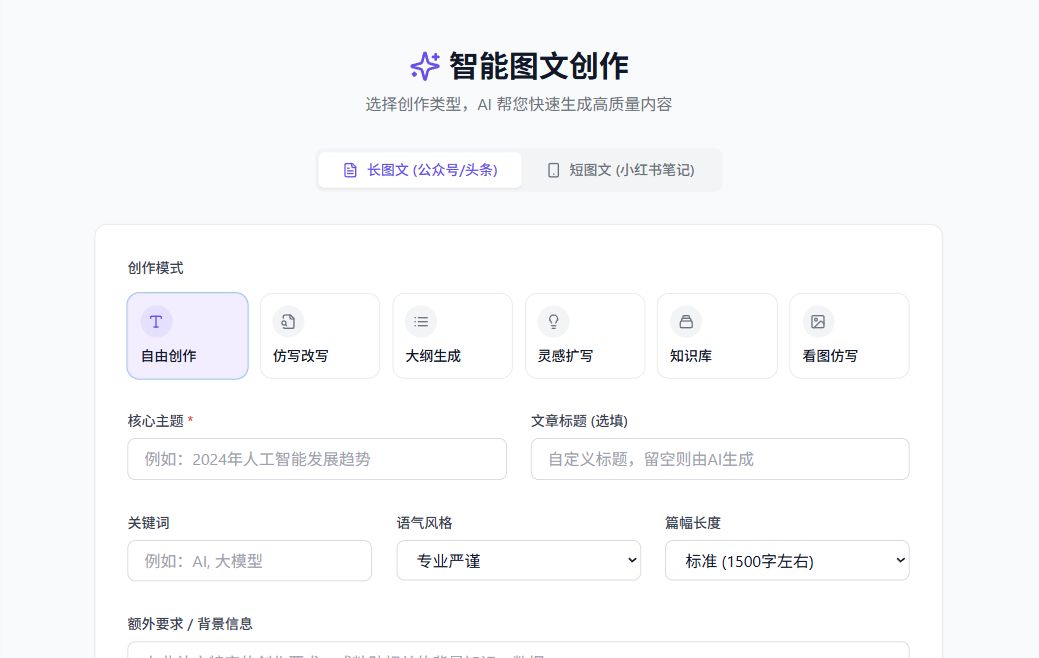1039x658 pixels.
Task: Click the 篇幅长度 label
Action: point(693,523)
